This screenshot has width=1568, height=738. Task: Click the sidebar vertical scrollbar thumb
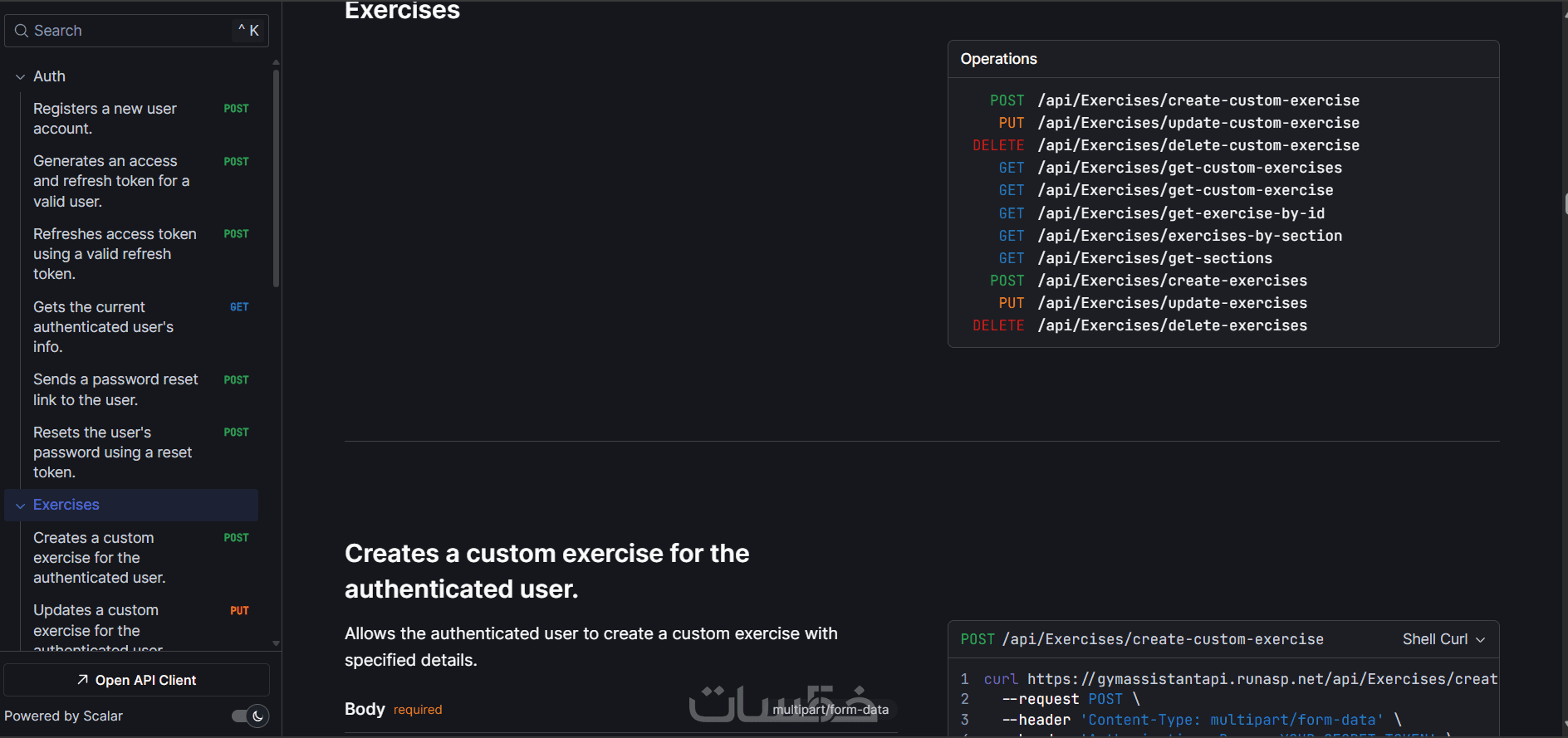pyautogui.click(x=276, y=178)
